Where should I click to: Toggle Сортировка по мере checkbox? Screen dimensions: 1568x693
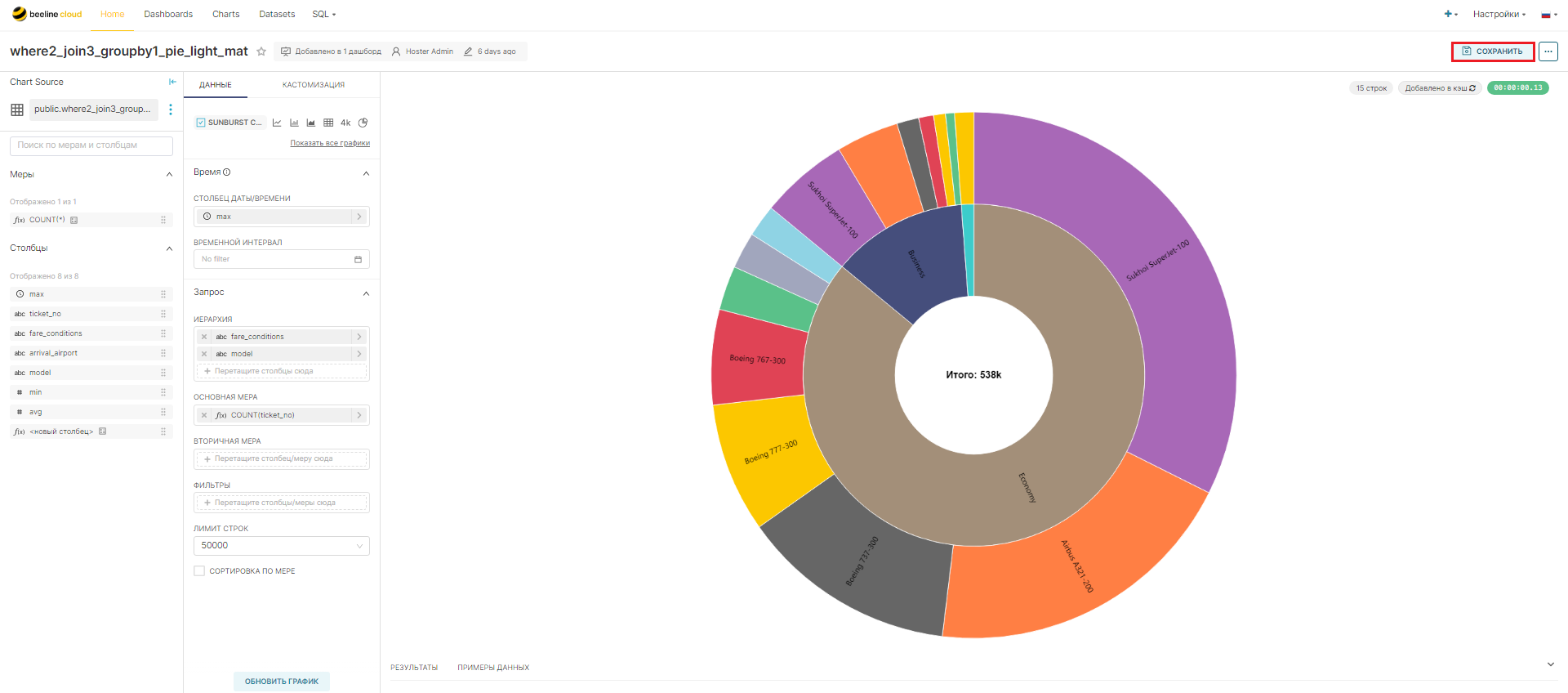(199, 571)
